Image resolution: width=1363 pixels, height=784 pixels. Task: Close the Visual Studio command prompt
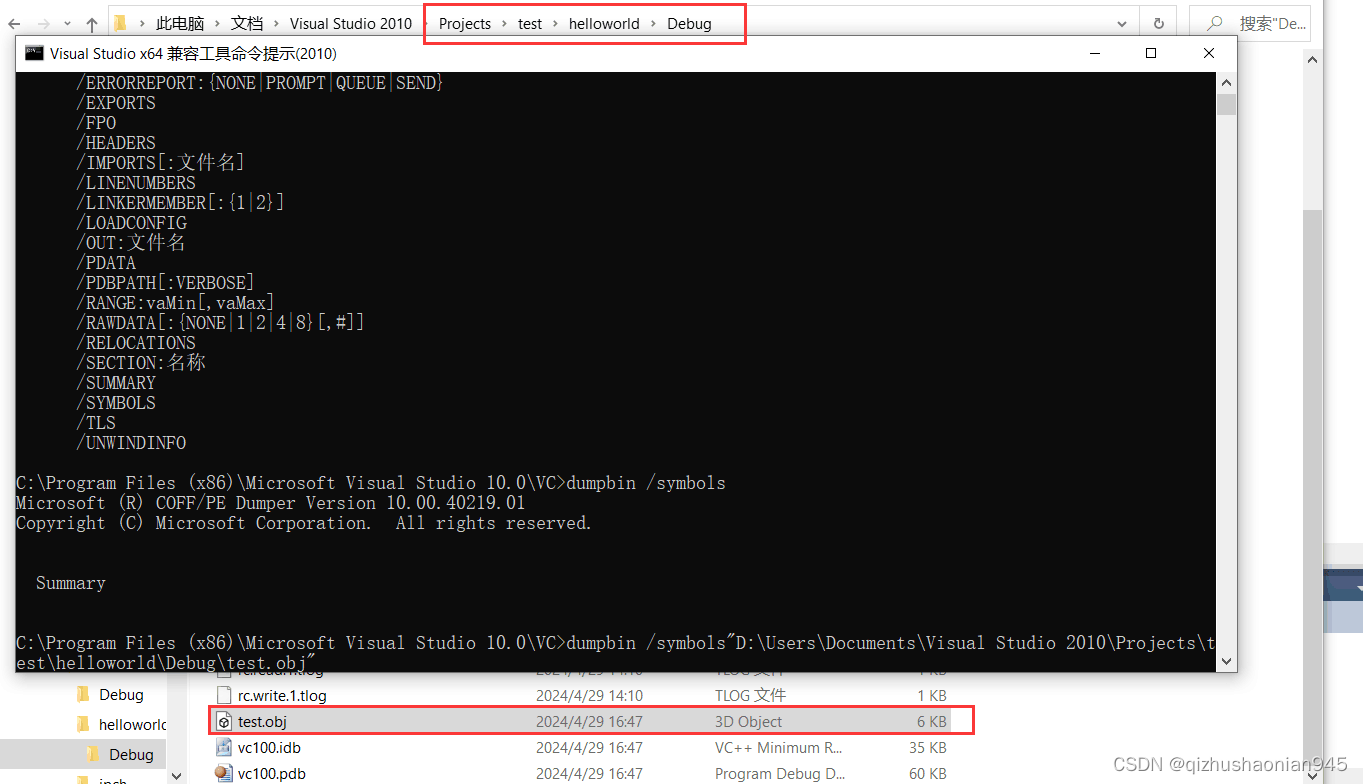(x=1209, y=53)
